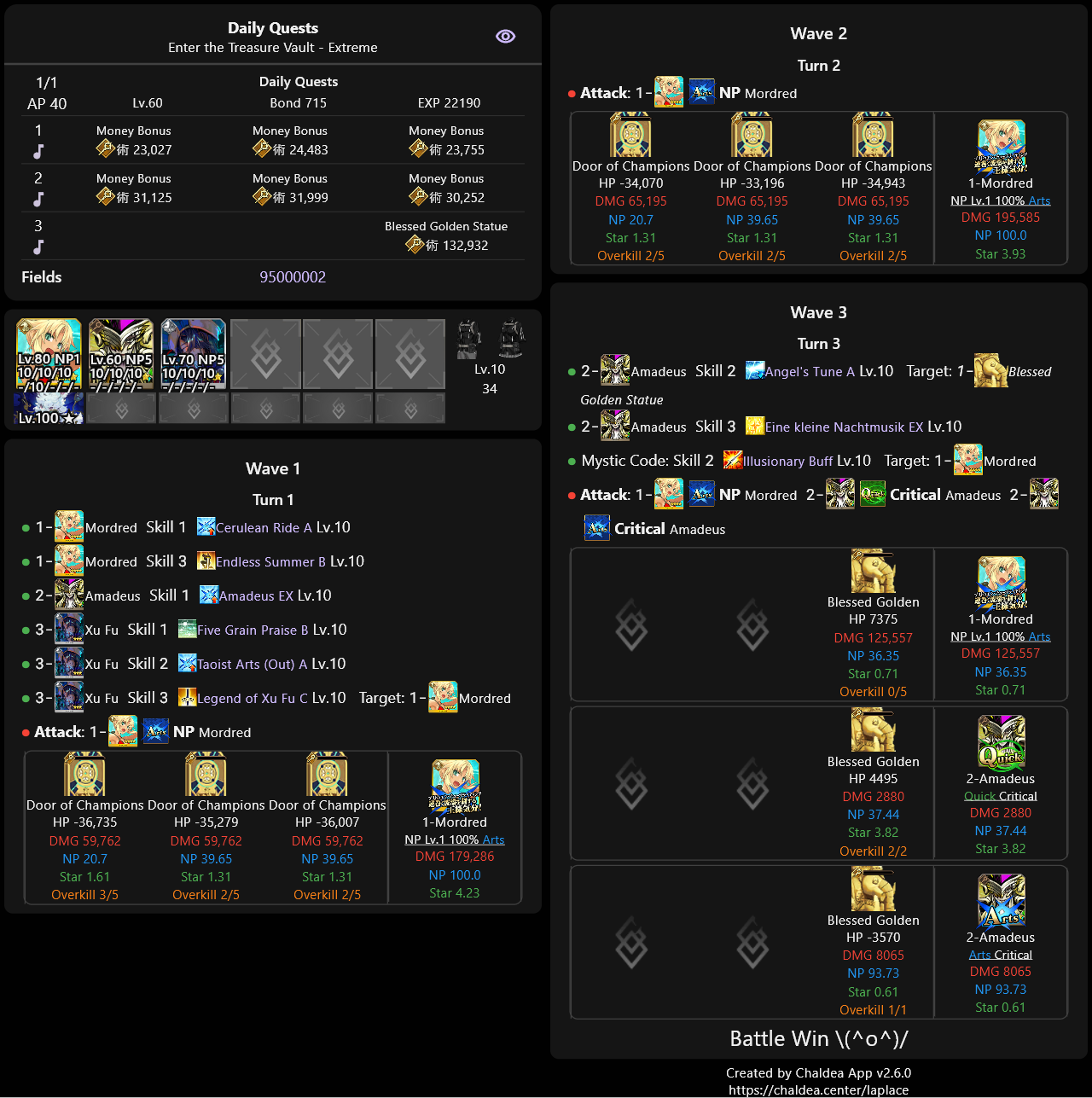
Task: Click the music note icon for wave 1
Action: click(38, 151)
